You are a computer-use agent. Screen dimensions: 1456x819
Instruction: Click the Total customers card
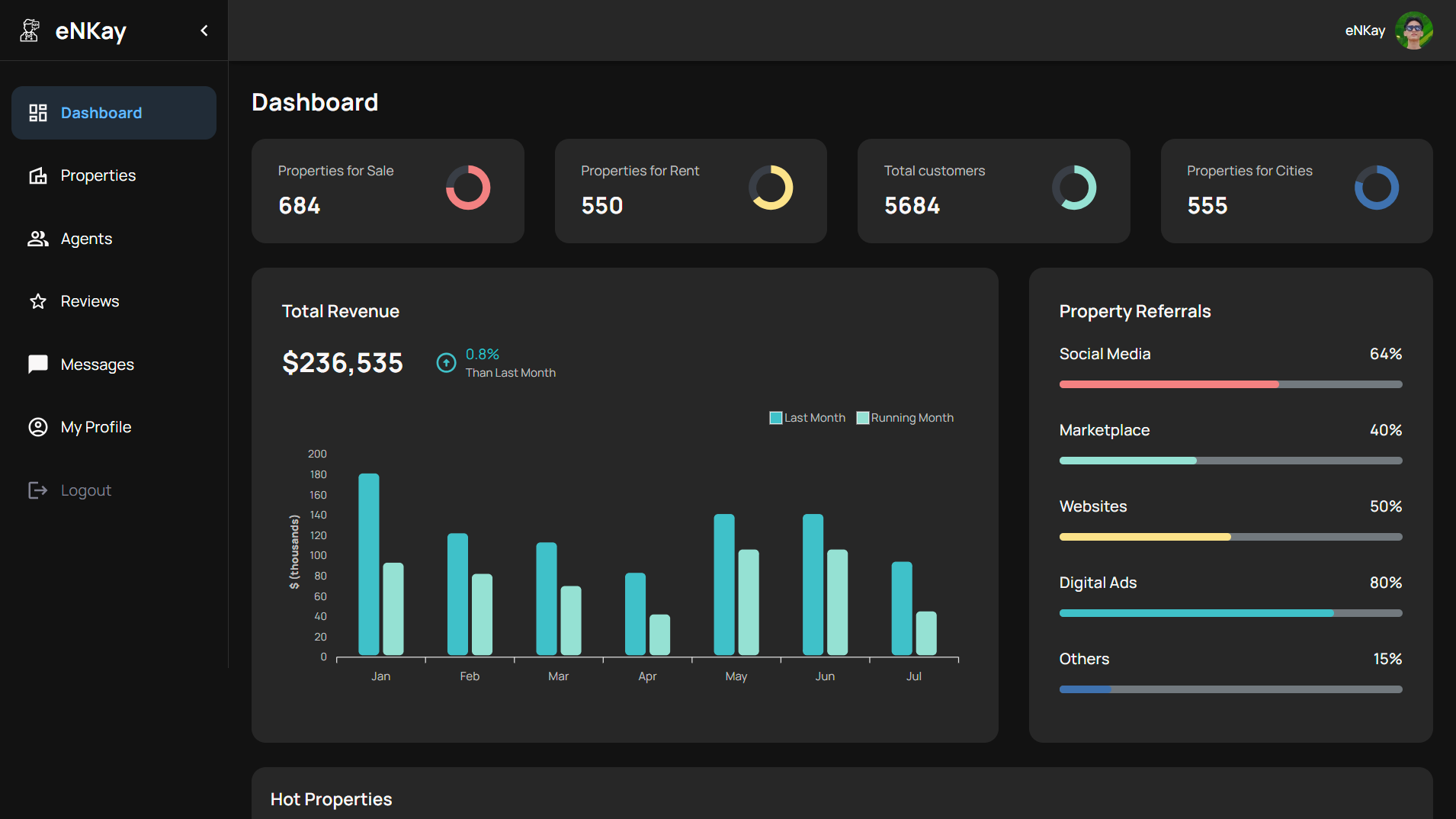pyautogui.click(x=993, y=191)
